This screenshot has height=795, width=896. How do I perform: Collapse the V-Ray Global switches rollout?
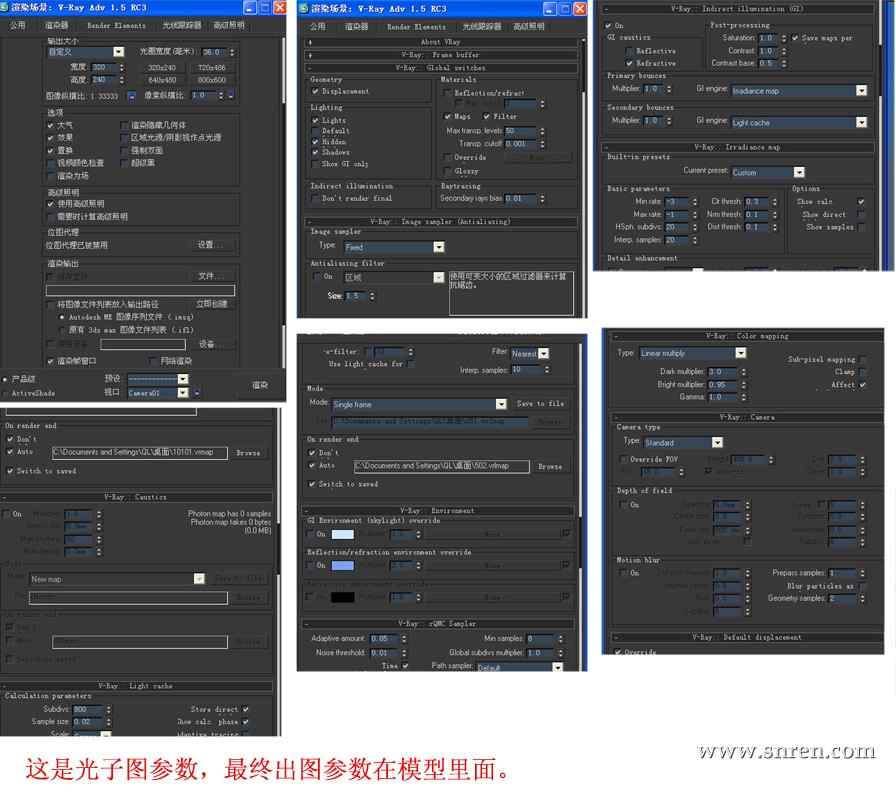442,68
